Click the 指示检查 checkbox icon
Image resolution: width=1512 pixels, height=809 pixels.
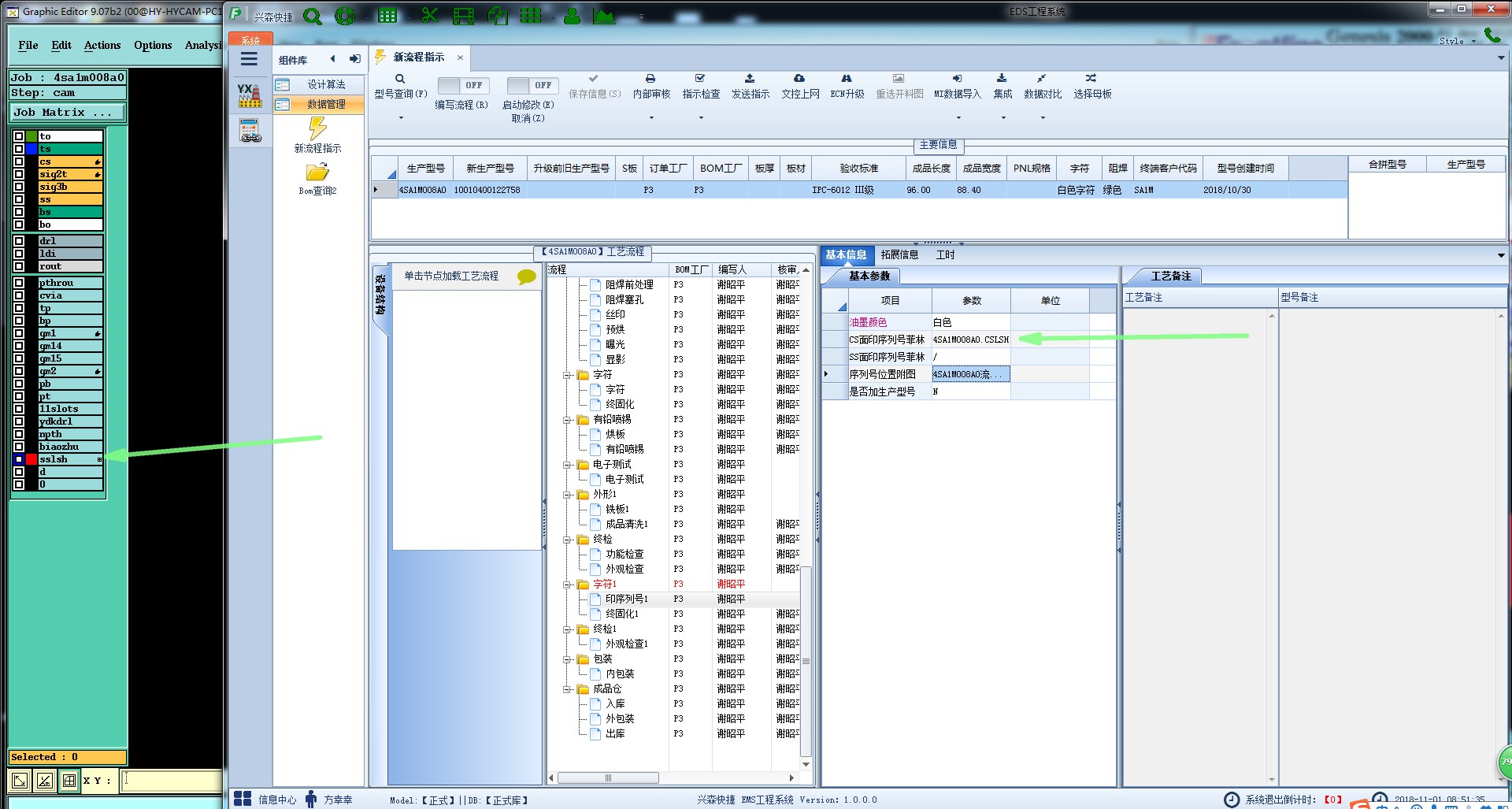tap(700, 79)
